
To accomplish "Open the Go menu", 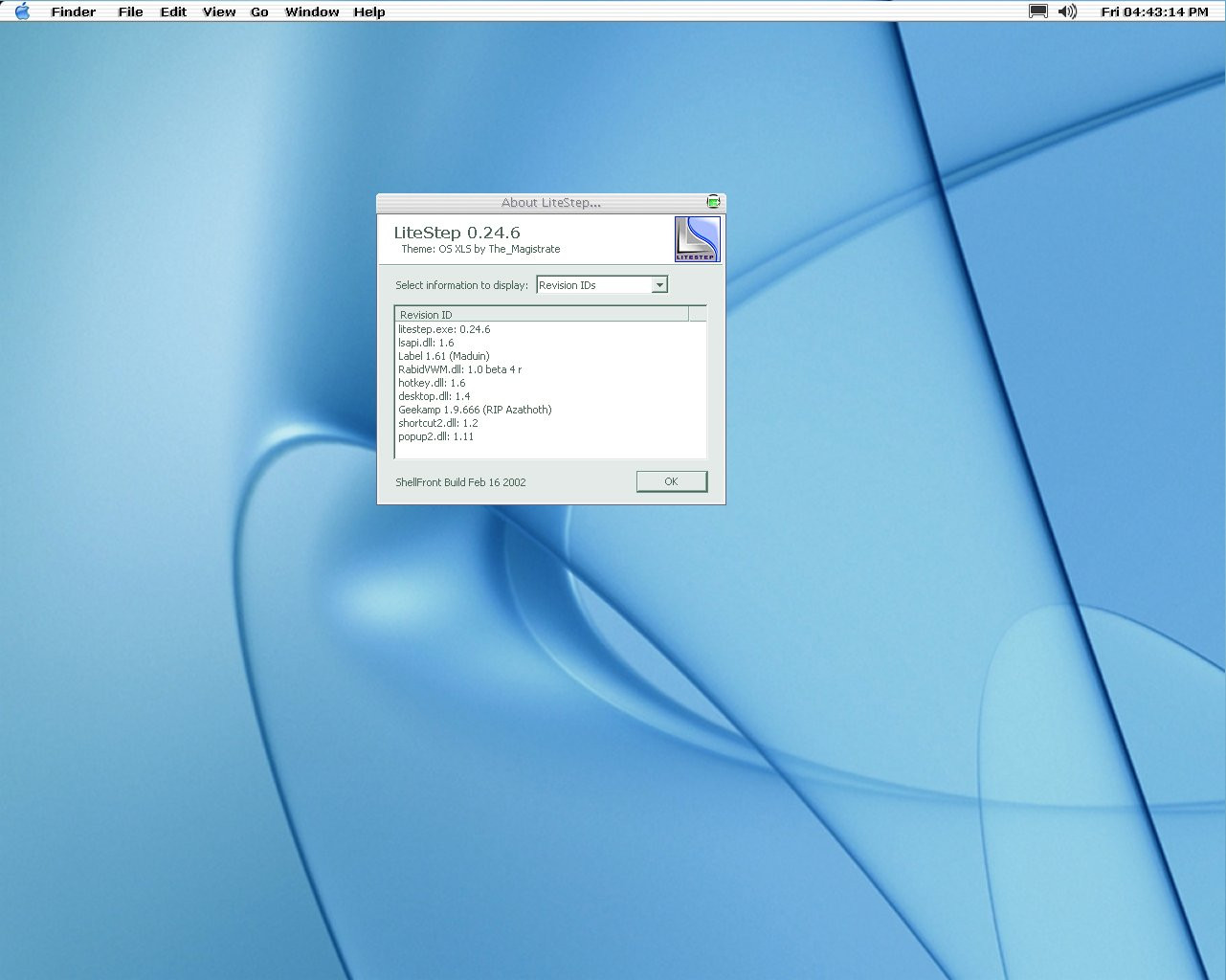I will point(259,11).
